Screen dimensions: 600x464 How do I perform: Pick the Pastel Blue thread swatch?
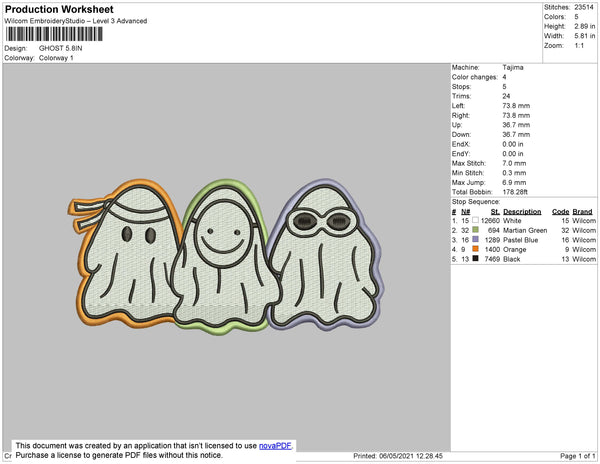[474, 240]
